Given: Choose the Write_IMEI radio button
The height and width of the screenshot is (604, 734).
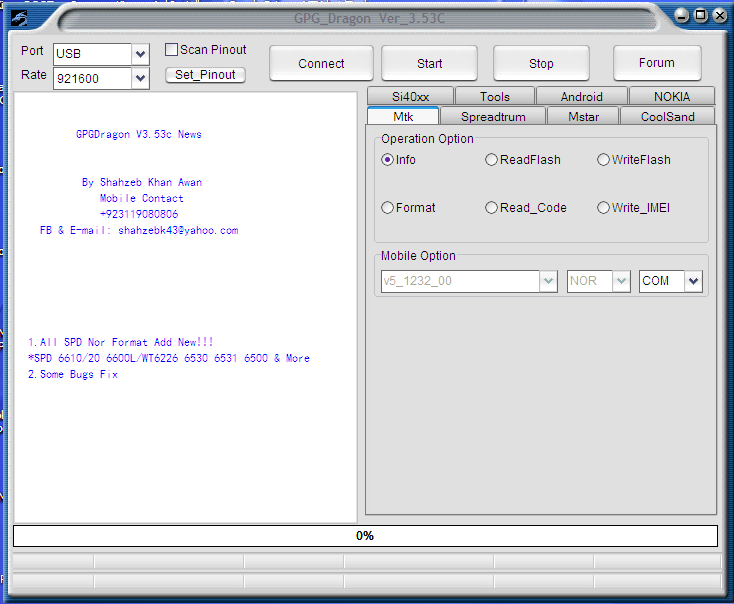Looking at the screenshot, I should [603, 207].
